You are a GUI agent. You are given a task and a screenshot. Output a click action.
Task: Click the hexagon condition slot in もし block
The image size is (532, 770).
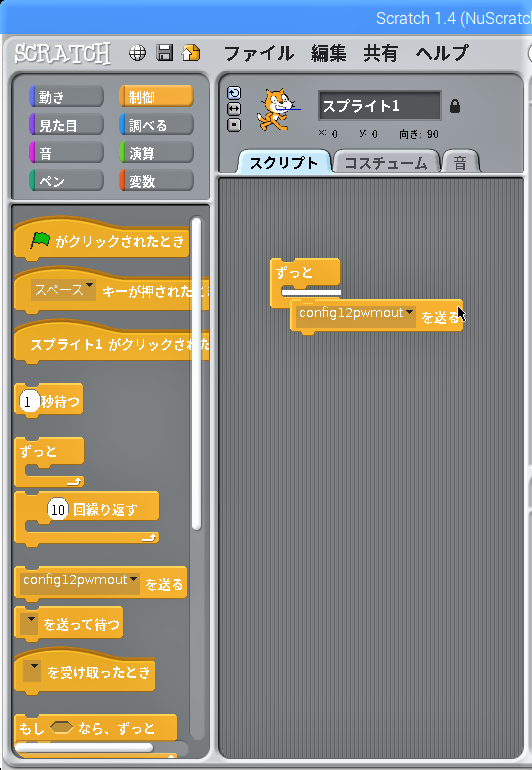click(61, 727)
